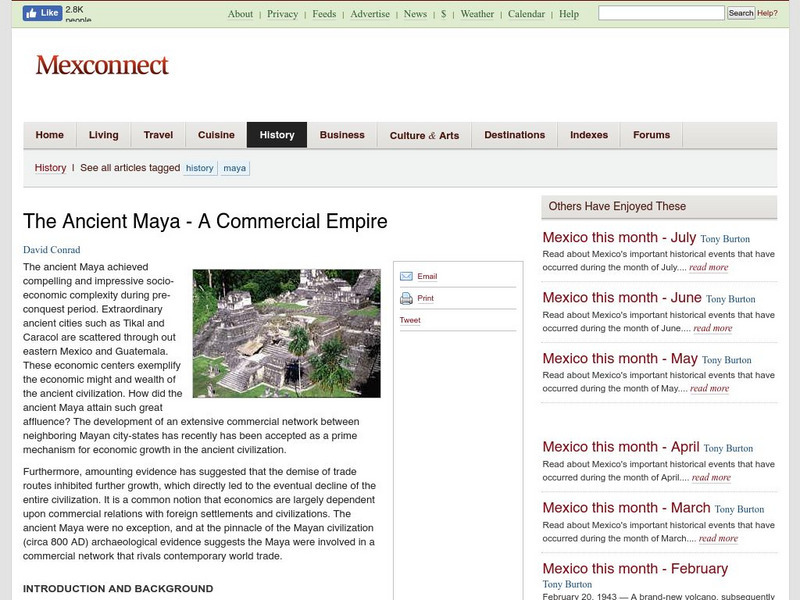Open the Maya ruins photo
This screenshot has width=800, height=600.
tap(286, 333)
